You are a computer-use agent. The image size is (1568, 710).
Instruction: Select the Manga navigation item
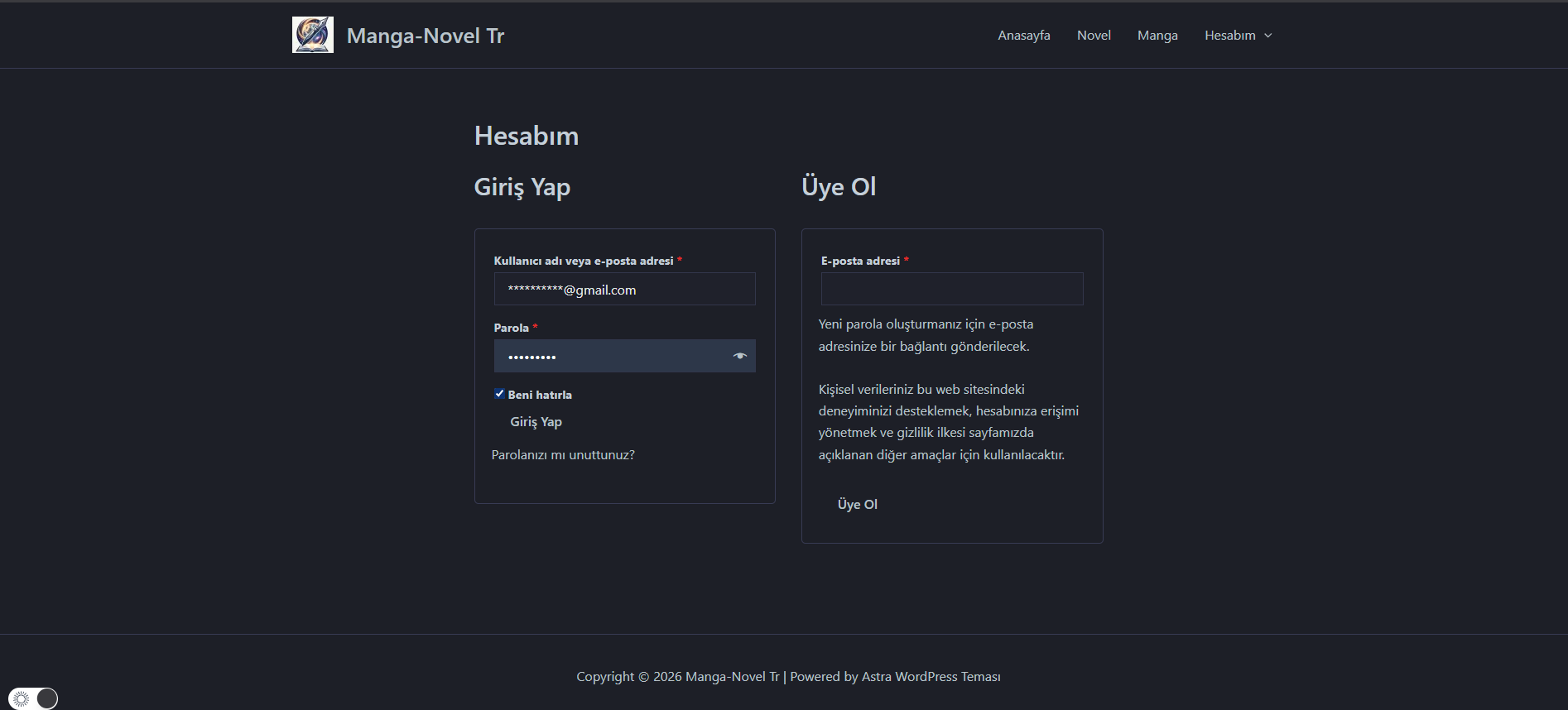click(1157, 36)
